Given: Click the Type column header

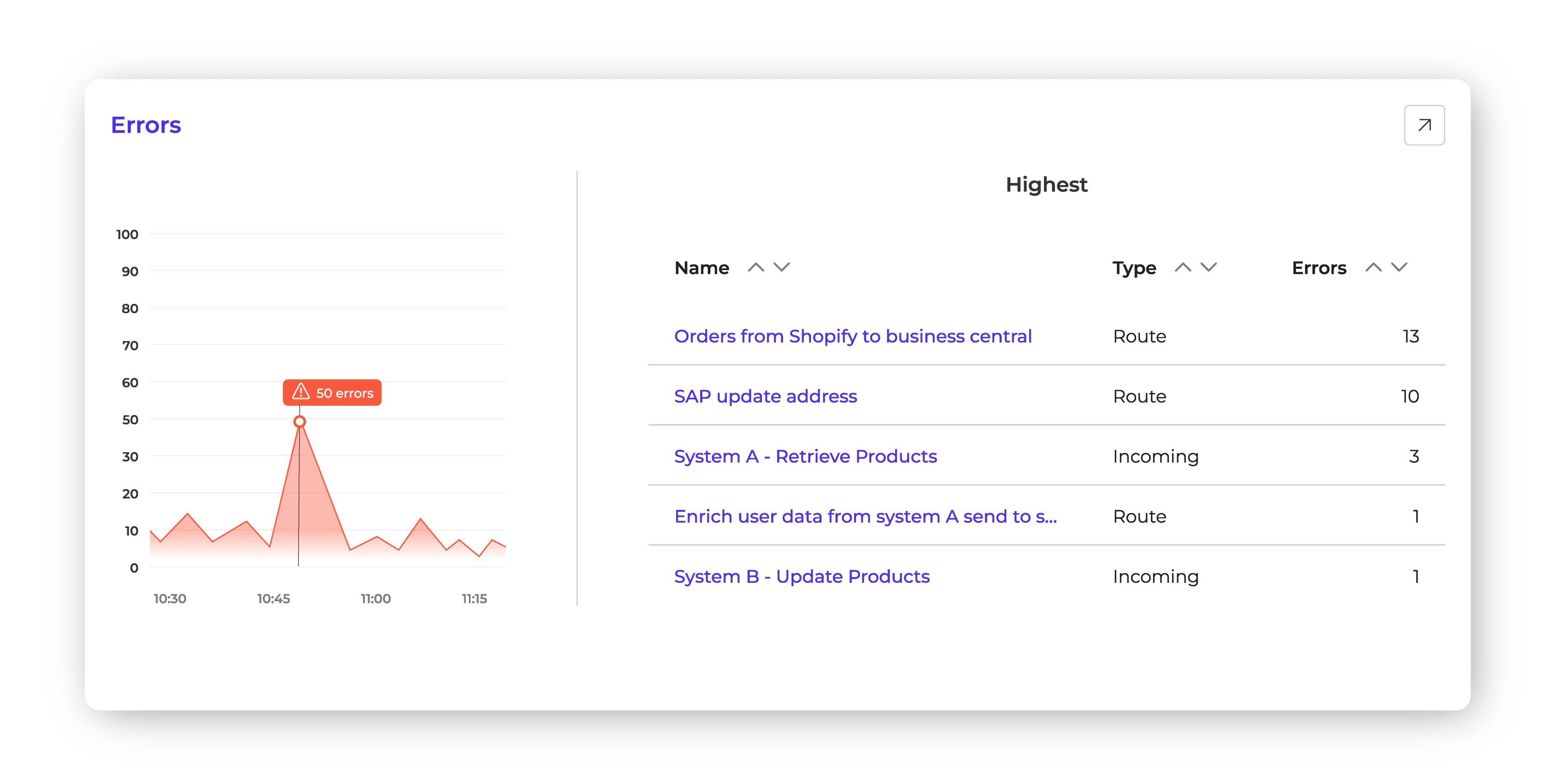Looking at the screenshot, I should [x=1134, y=268].
